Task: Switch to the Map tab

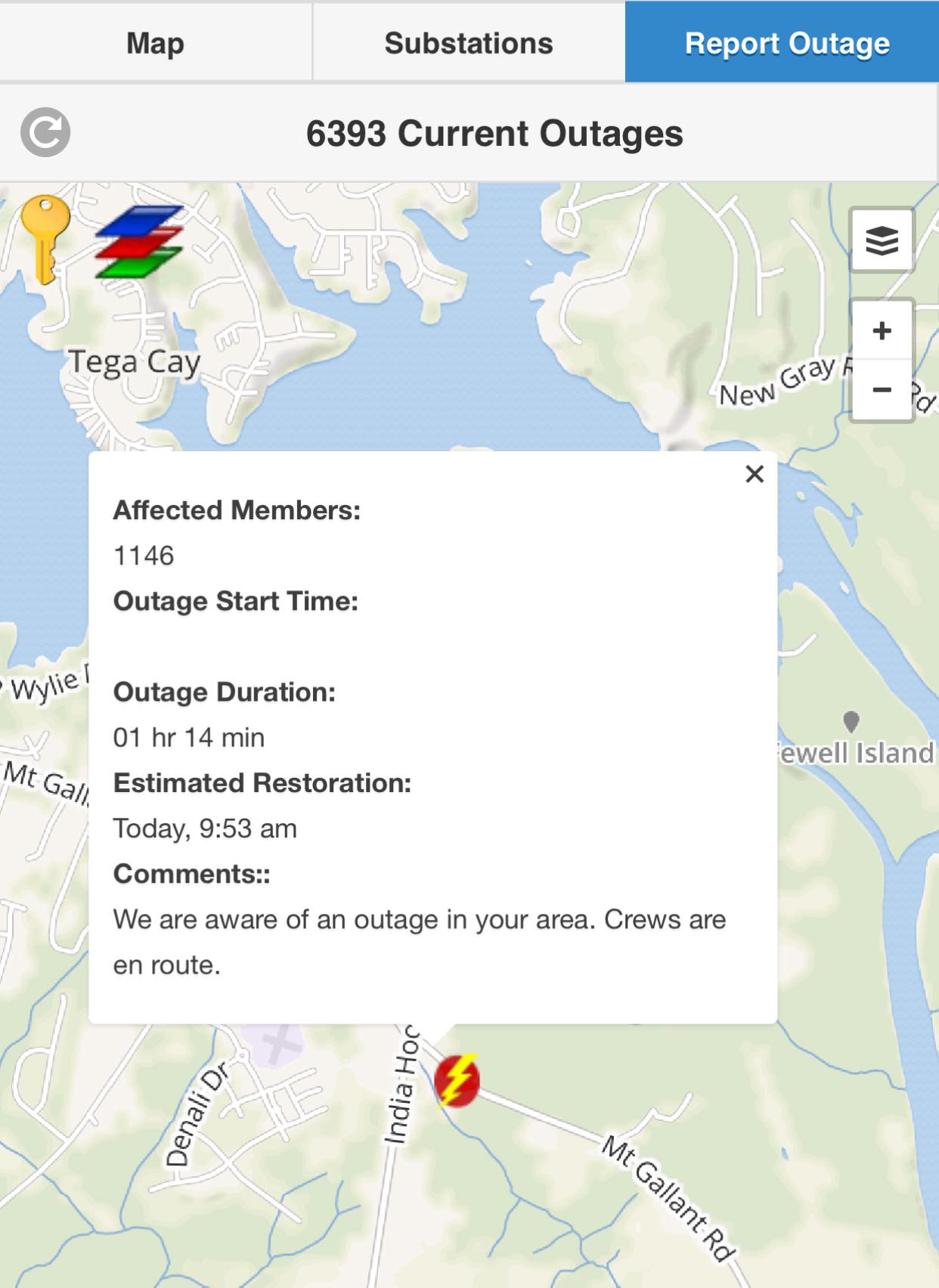Action: (155, 43)
